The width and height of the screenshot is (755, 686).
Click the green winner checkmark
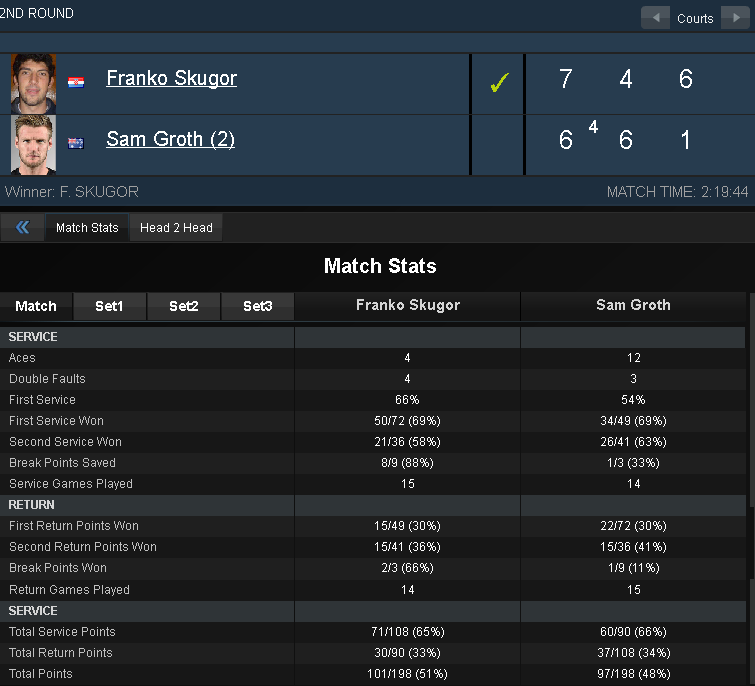pyautogui.click(x=499, y=82)
